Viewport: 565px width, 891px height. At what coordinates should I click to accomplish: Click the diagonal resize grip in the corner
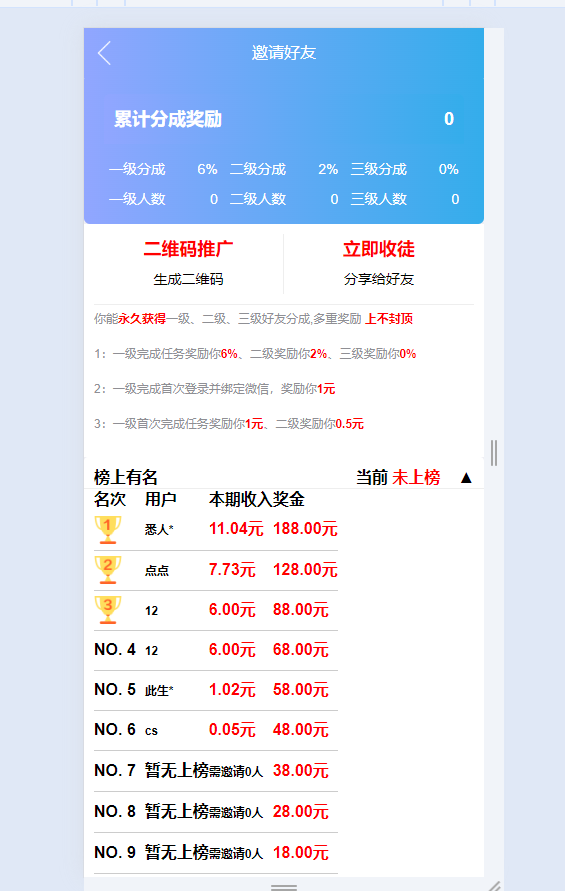(495, 885)
